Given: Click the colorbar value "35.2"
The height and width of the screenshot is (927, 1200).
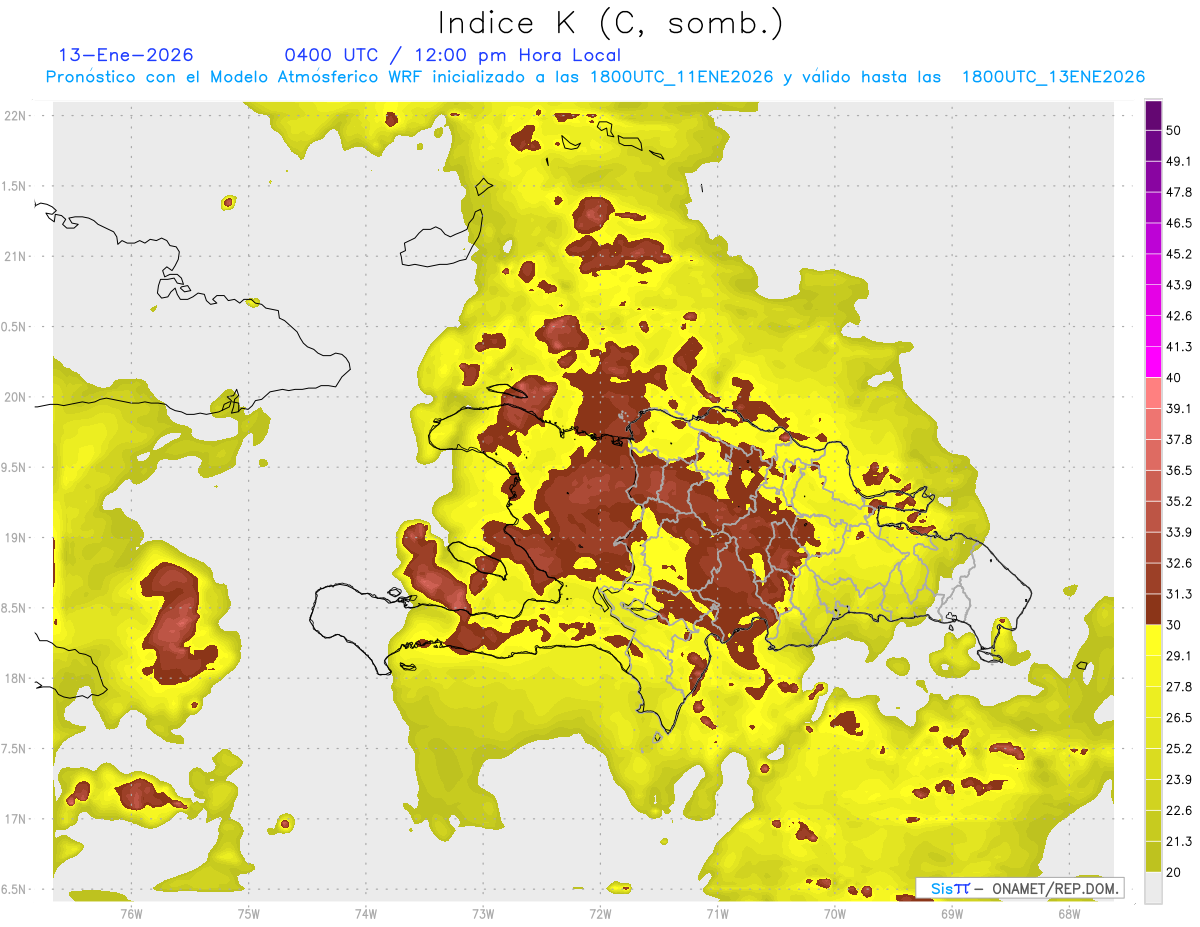Looking at the screenshot, I should 1179,501.
